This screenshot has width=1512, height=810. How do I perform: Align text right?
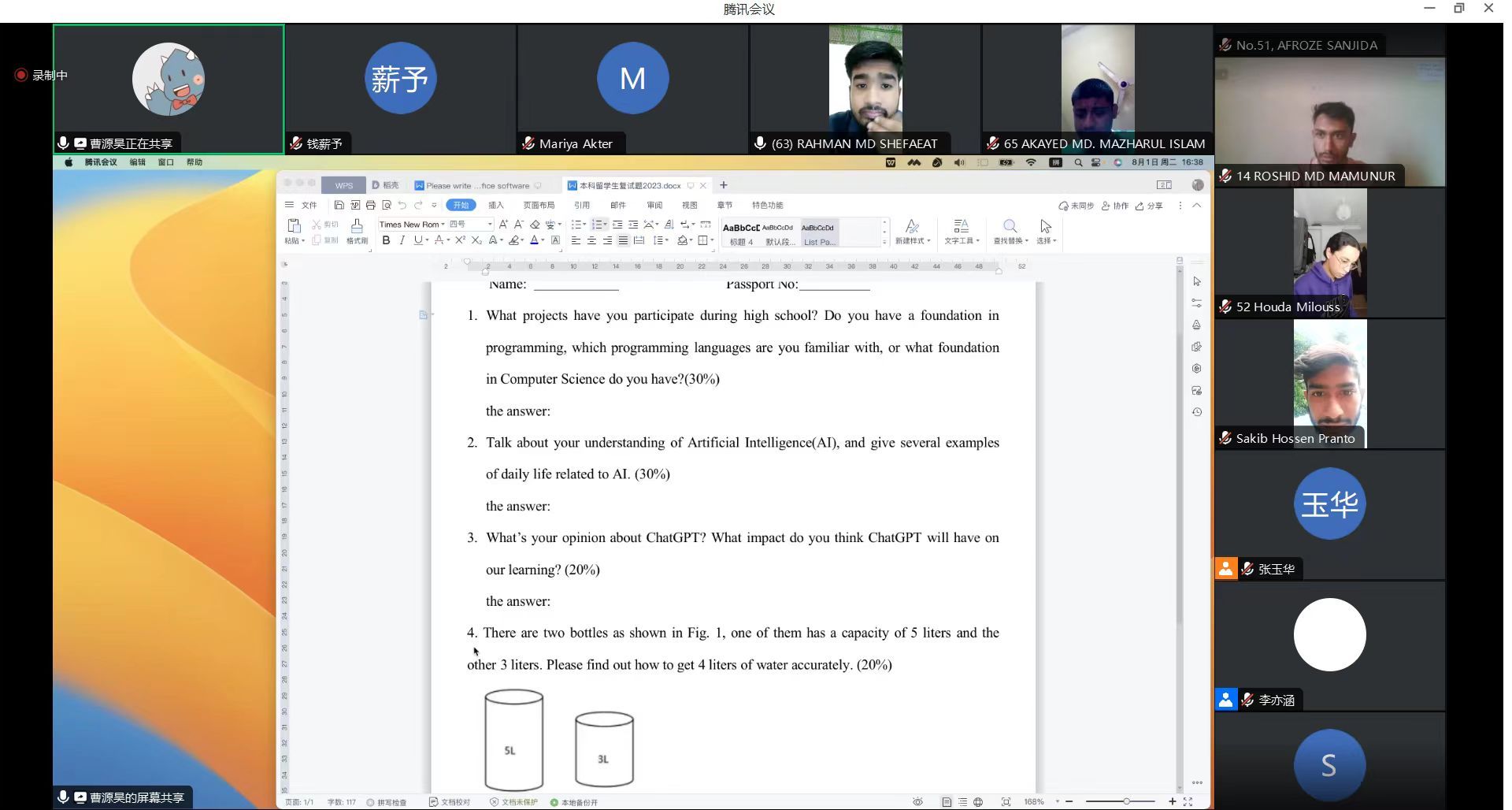(x=607, y=240)
